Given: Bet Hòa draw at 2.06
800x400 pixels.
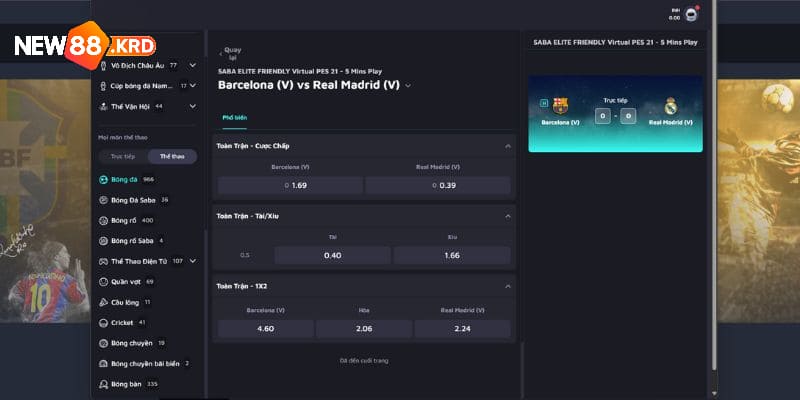Looking at the screenshot, I should click(x=364, y=329).
